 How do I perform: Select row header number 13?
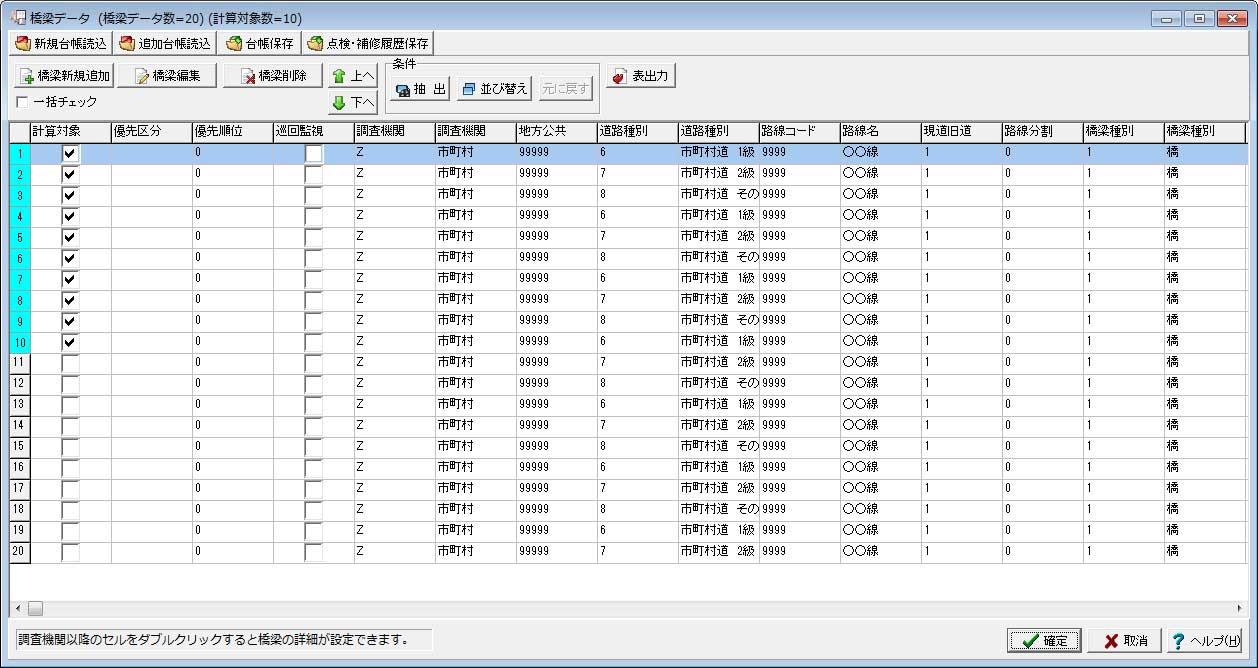20,405
